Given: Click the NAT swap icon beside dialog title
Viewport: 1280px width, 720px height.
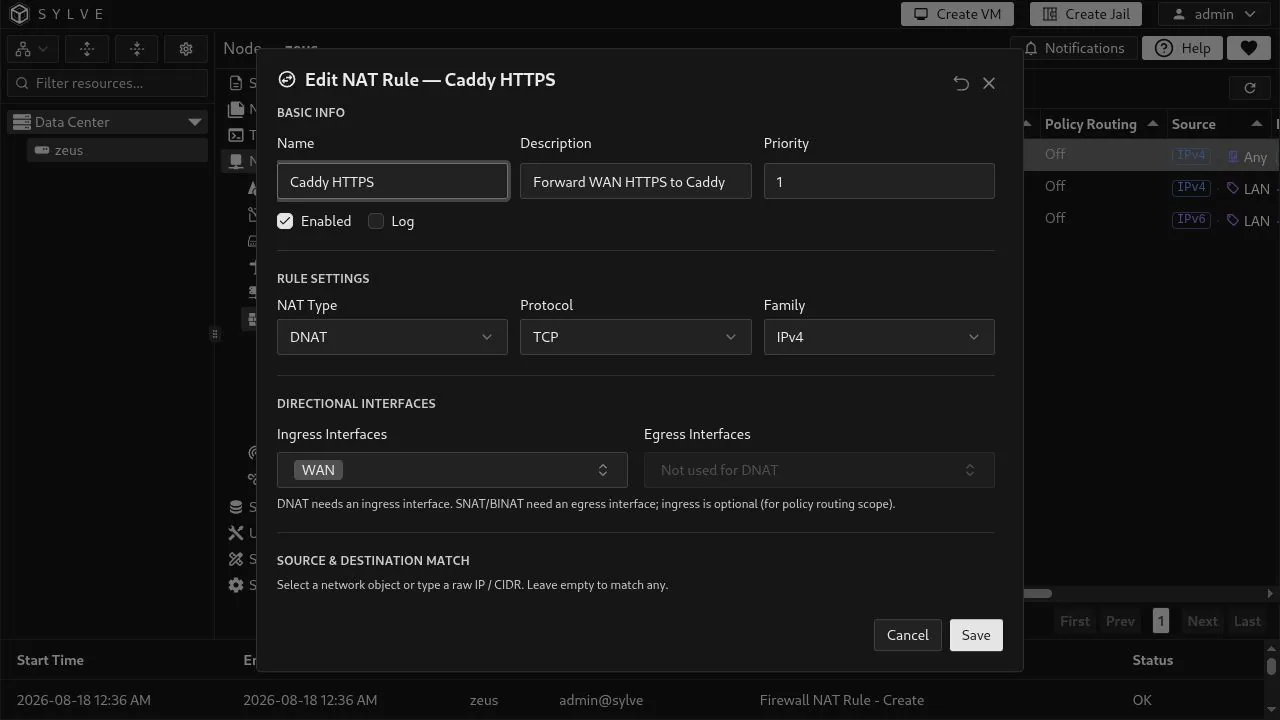Looking at the screenshot, I should [x=287, y=80].
